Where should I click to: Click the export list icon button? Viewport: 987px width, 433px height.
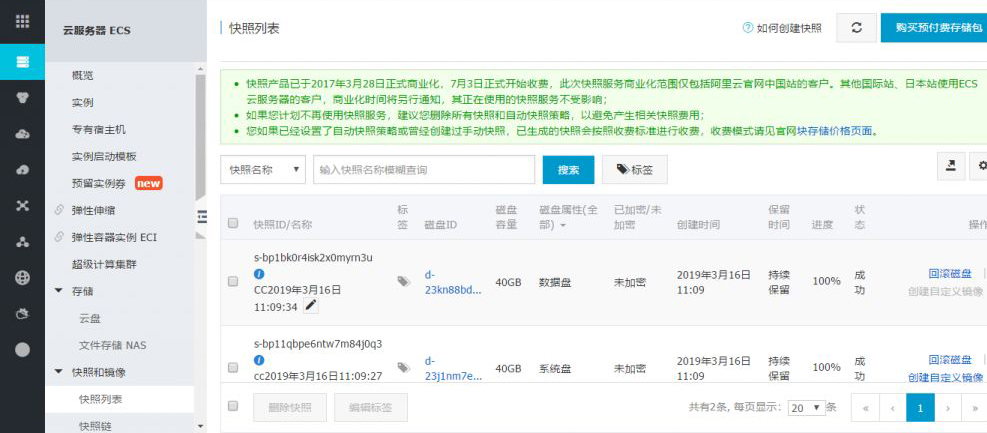point(951,166)
